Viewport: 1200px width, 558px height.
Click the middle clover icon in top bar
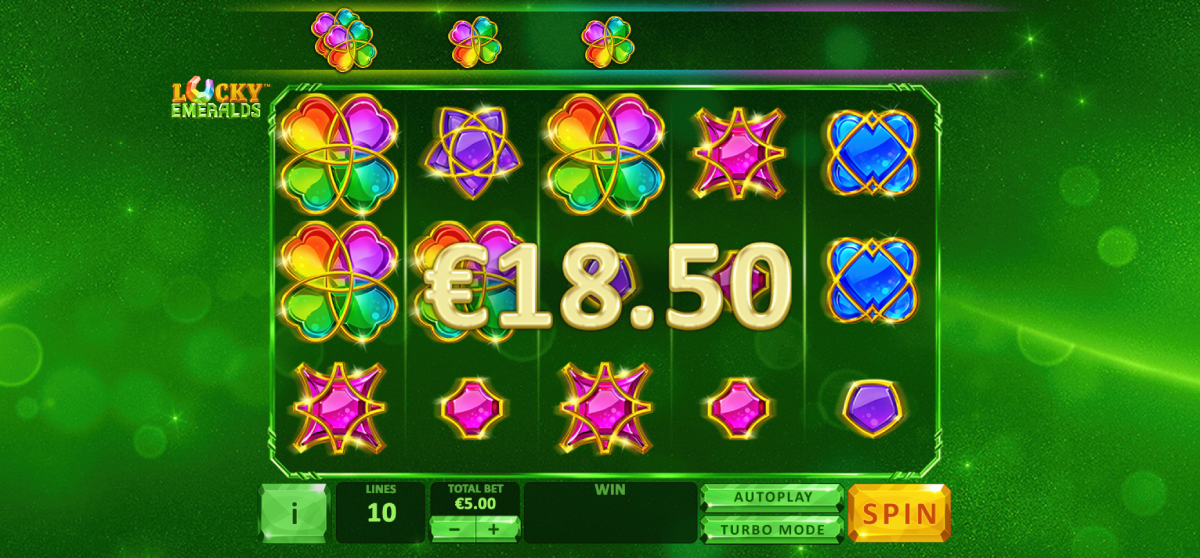(474, 42)
